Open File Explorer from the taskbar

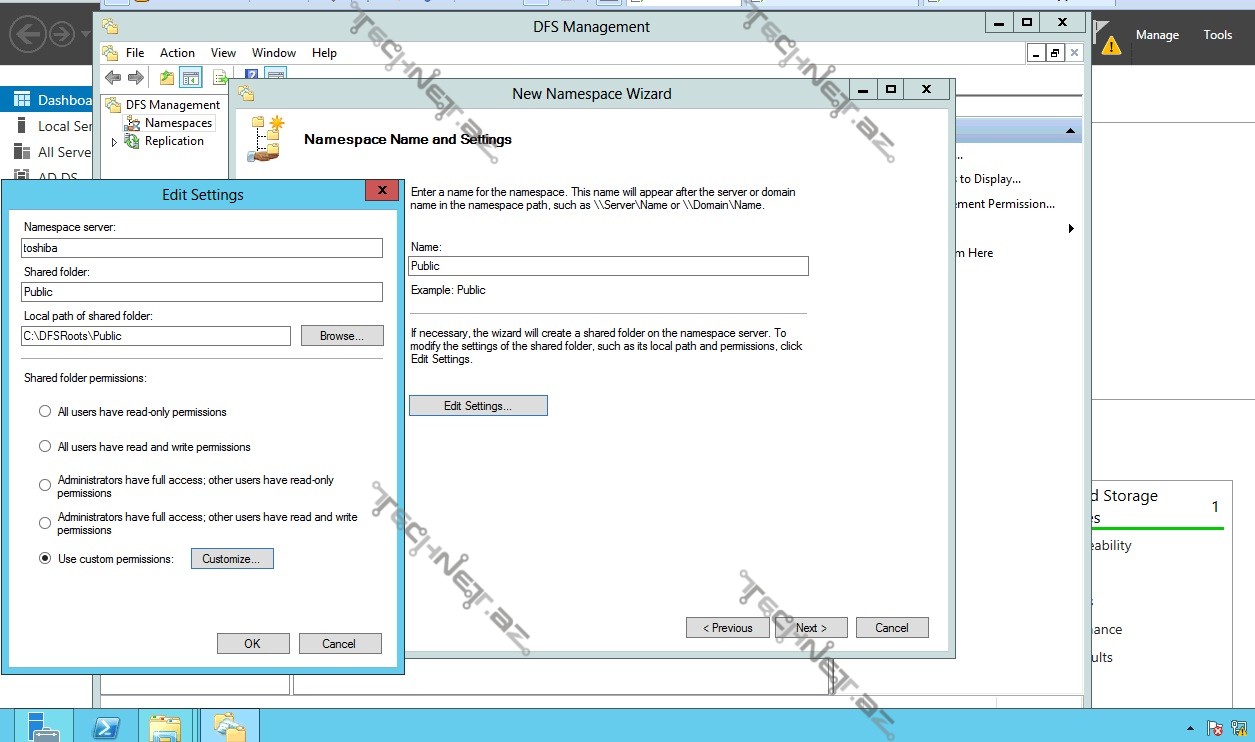click(165, 727)
